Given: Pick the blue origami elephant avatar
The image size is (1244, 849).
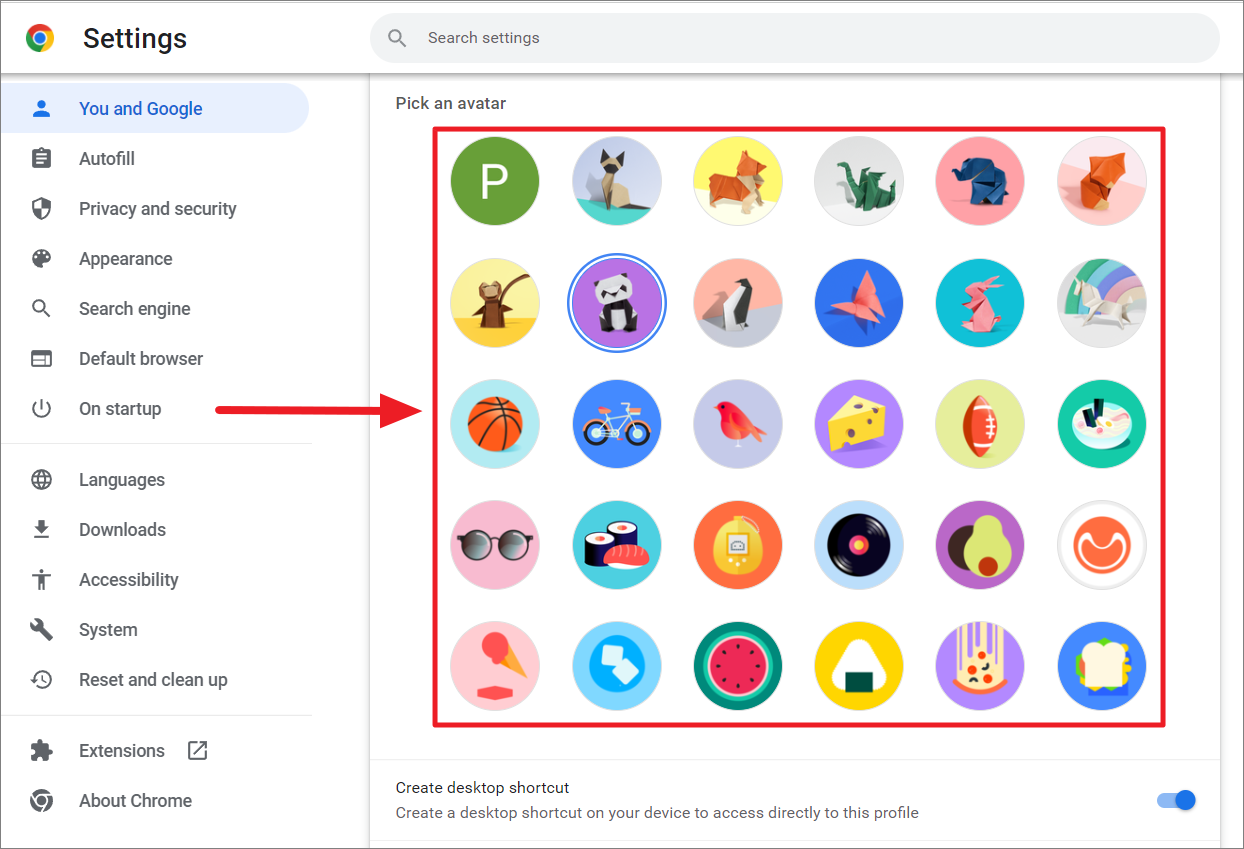Looking at the screenshot, I should (980, 181).
